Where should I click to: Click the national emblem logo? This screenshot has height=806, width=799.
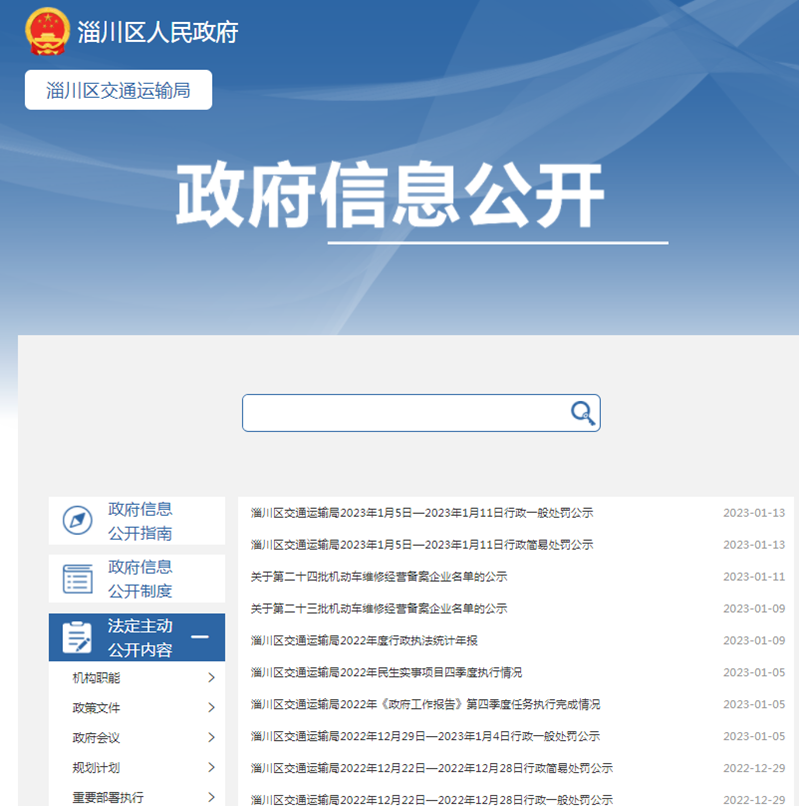(x=47, y=32)
